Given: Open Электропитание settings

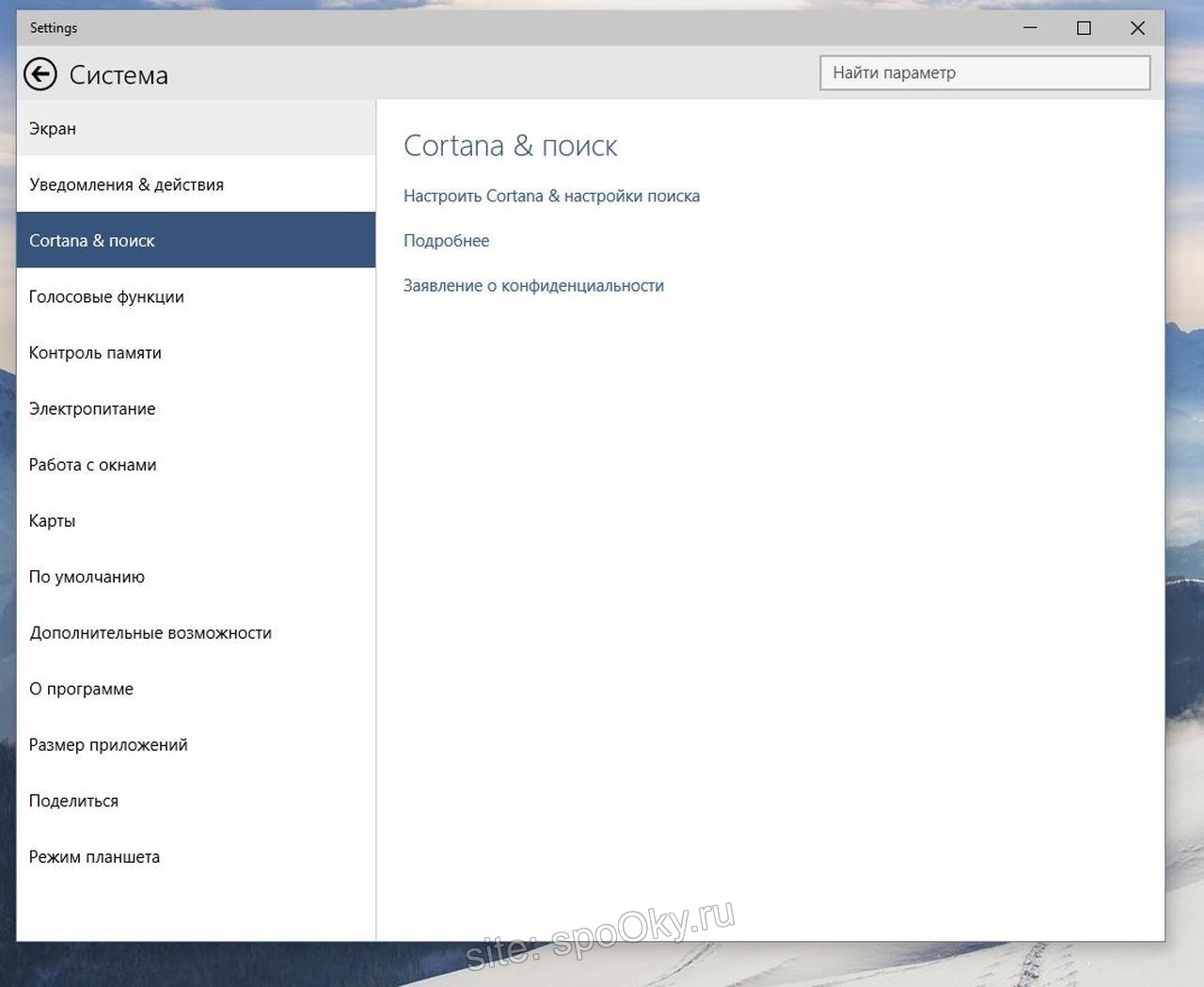Looking at the screenshot, I should click(196, 408).
